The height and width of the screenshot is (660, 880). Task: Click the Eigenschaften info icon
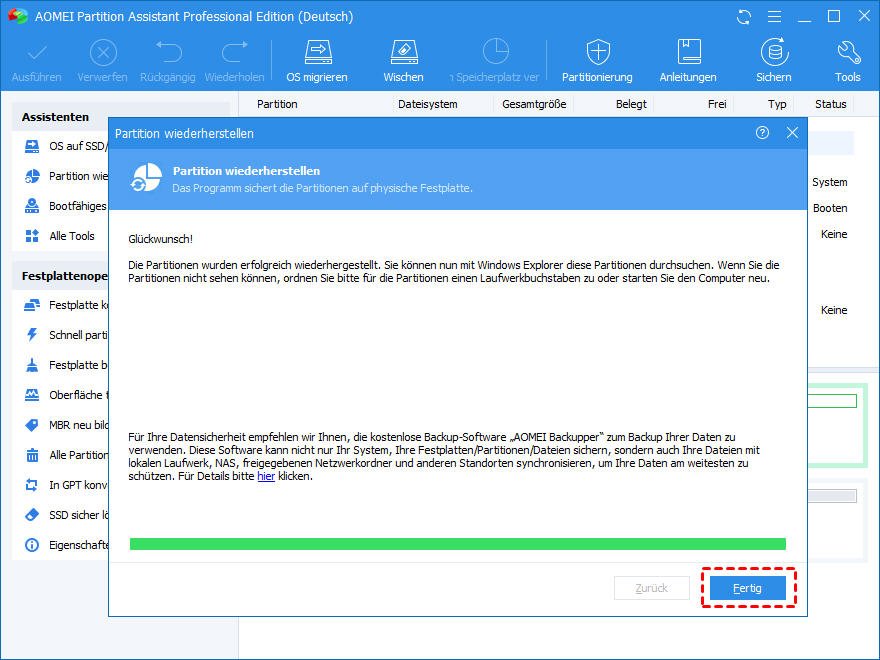32,545
